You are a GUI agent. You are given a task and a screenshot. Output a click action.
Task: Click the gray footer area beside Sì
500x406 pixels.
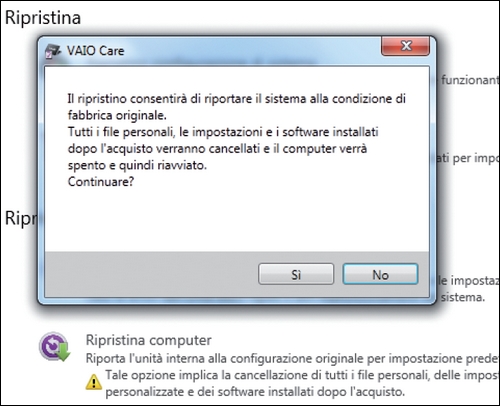(150, 274)
